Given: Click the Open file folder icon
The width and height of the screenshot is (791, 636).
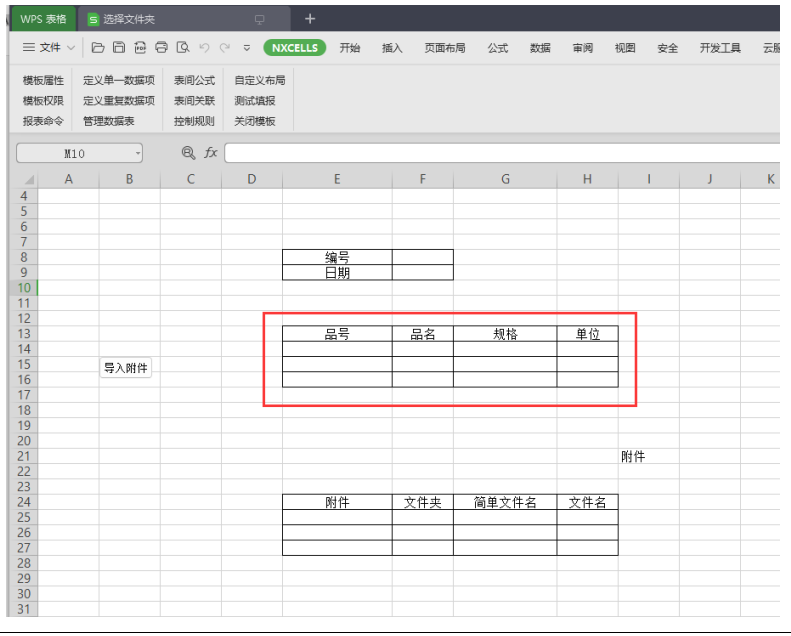Looking at the screenshot, I should coord(98,47).
